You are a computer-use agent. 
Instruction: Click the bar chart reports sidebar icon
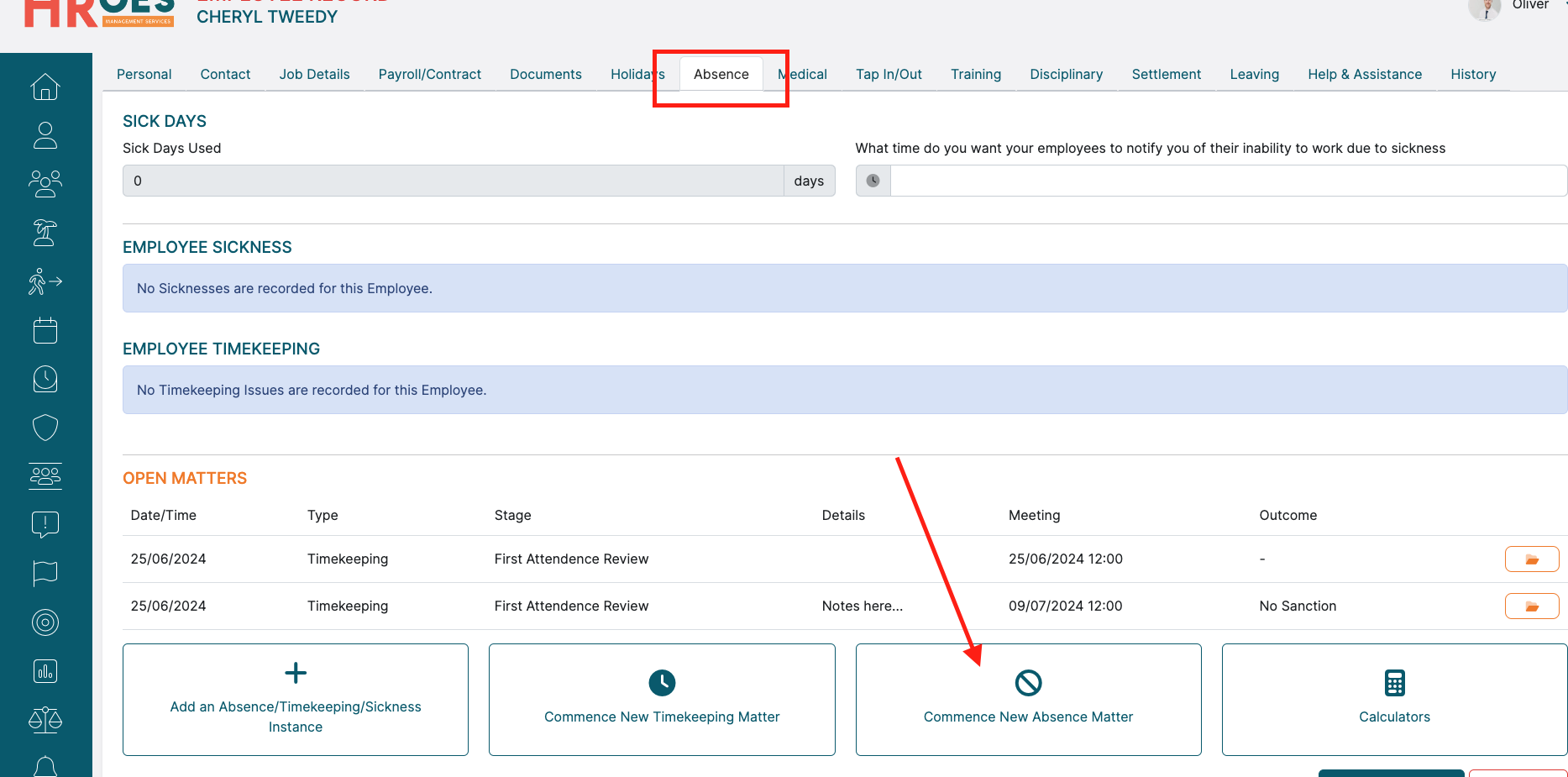[x=45, y=671]
